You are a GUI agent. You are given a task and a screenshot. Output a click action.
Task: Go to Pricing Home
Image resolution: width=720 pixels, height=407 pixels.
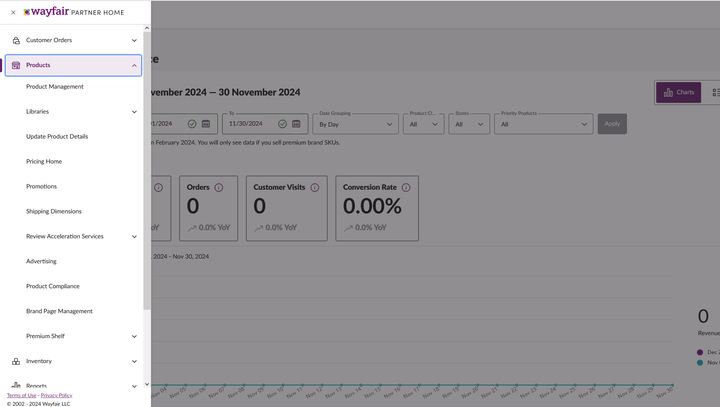click(x=44, y=162)
